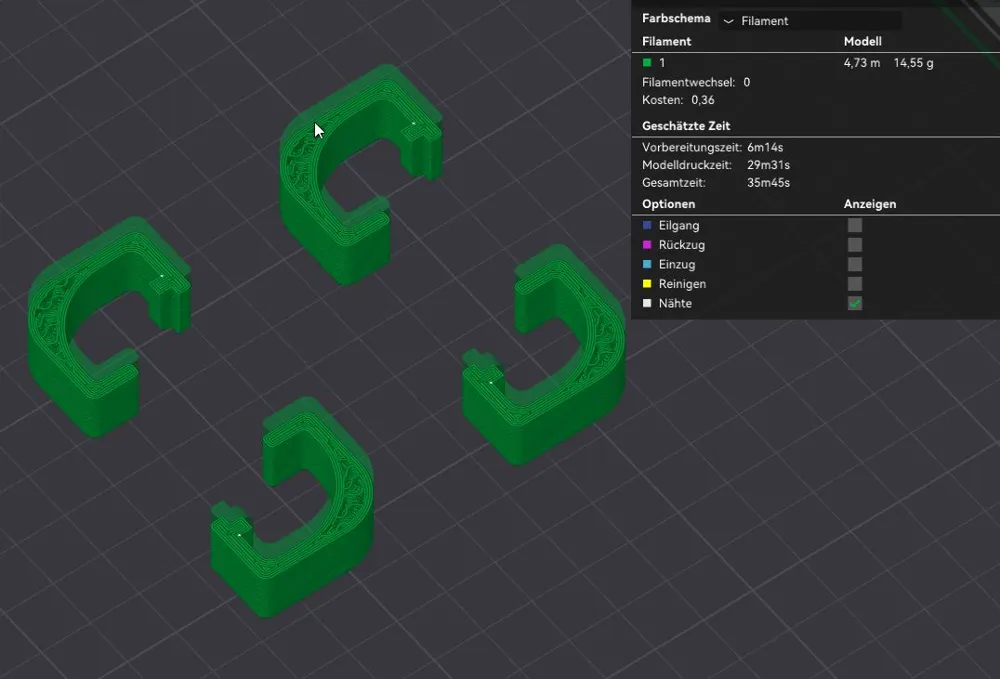
Task: Click the filament length 4,73 m
Action: (x=862, y=62)
